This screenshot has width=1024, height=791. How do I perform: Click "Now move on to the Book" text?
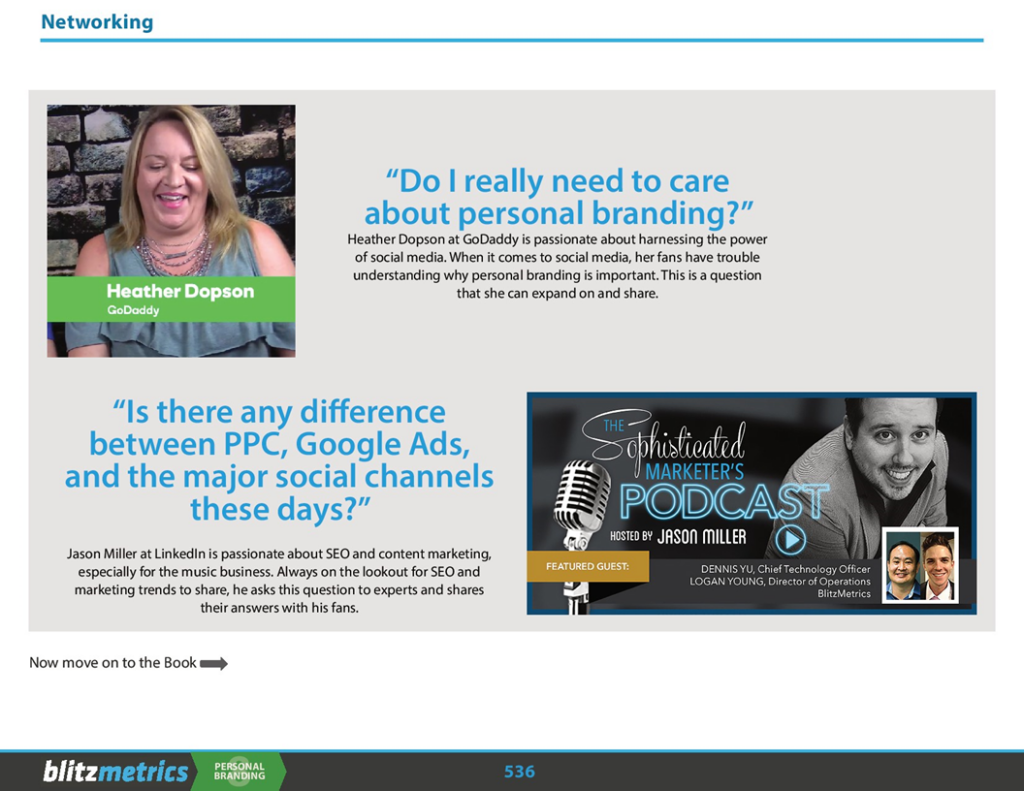click(x=112, y=662)
